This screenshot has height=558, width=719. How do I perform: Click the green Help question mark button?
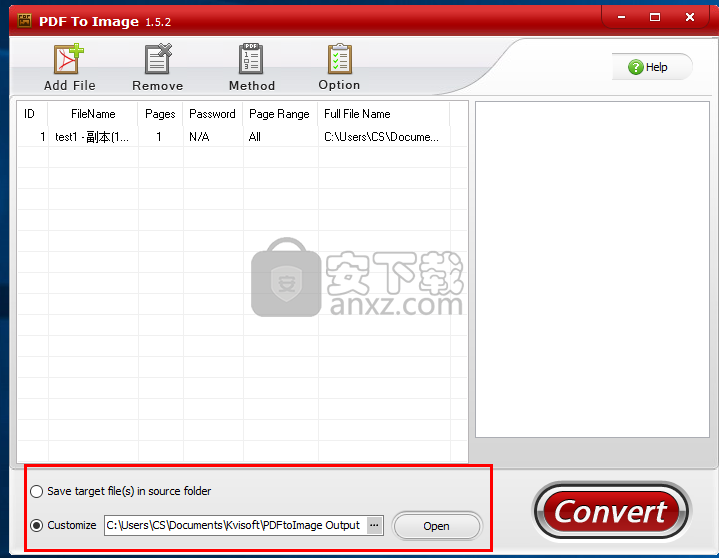click(652, 67)
